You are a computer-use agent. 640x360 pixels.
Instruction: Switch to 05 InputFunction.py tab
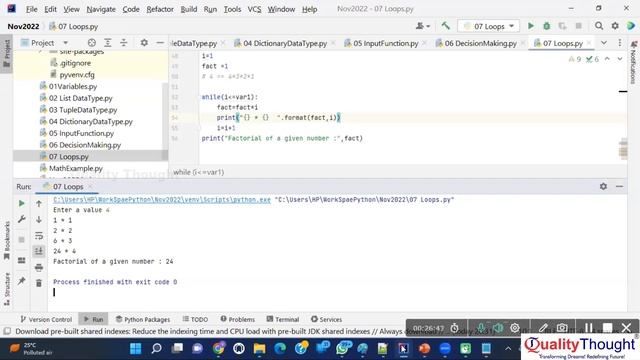[385, 43]
